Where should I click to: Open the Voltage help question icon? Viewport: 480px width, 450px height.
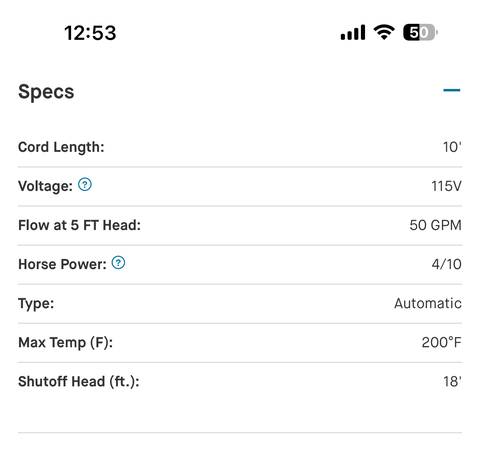tap(85, 184)
